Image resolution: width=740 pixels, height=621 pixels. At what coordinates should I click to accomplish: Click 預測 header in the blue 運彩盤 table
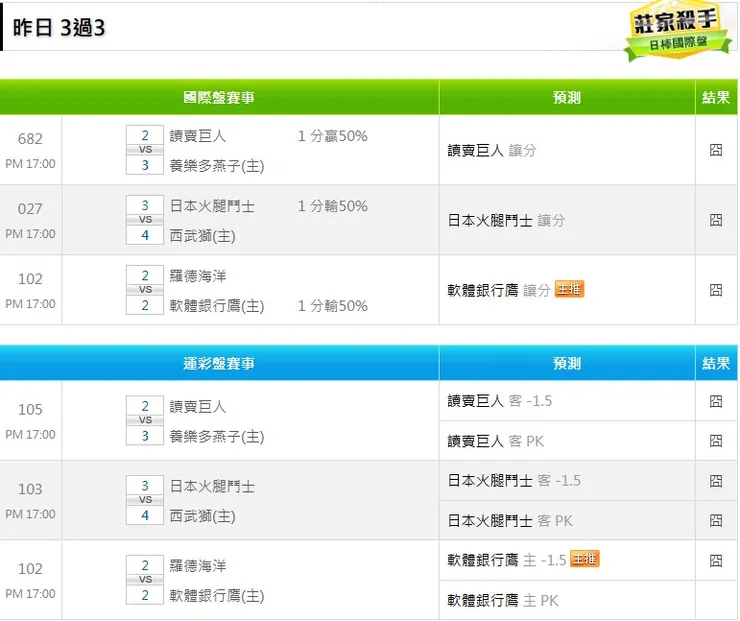[567, 363]
